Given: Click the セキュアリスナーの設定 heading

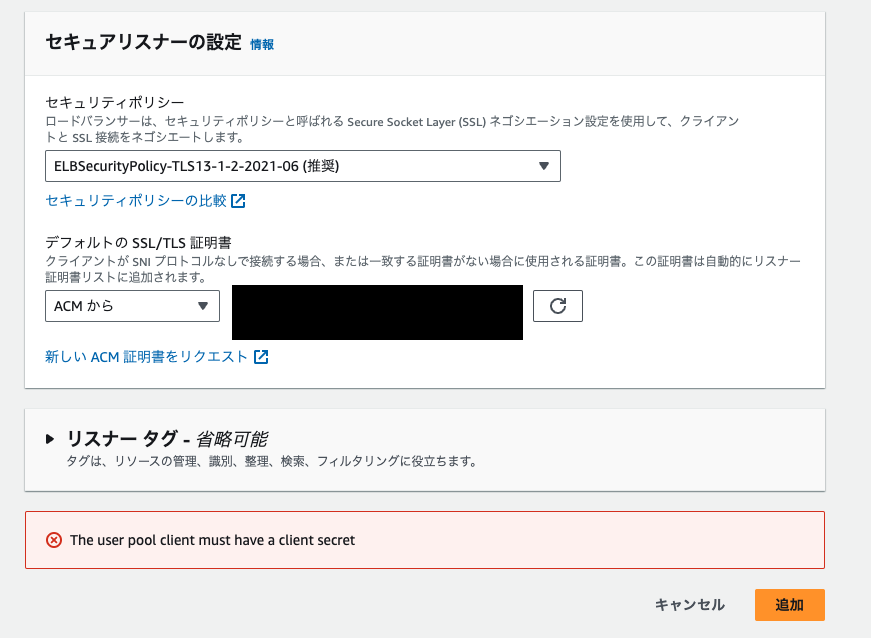Looking at the screenshot, I should click(143, 43).
